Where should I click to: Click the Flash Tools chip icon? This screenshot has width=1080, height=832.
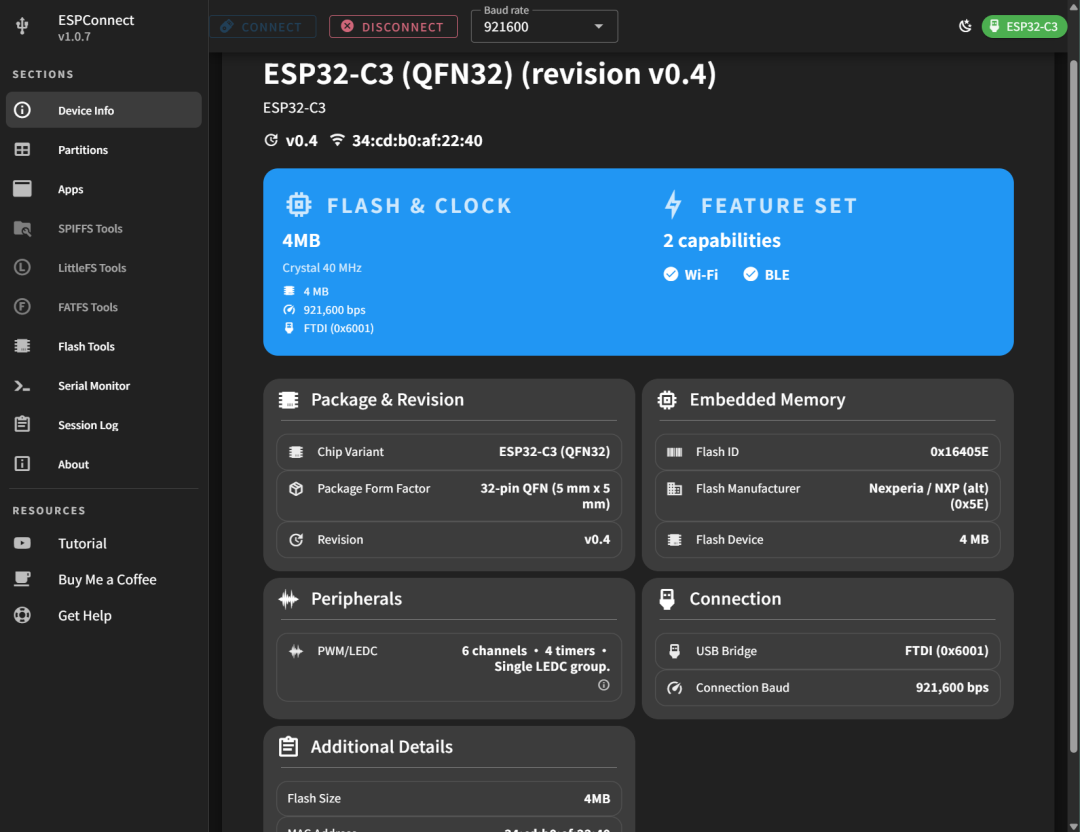click(23, 346)
